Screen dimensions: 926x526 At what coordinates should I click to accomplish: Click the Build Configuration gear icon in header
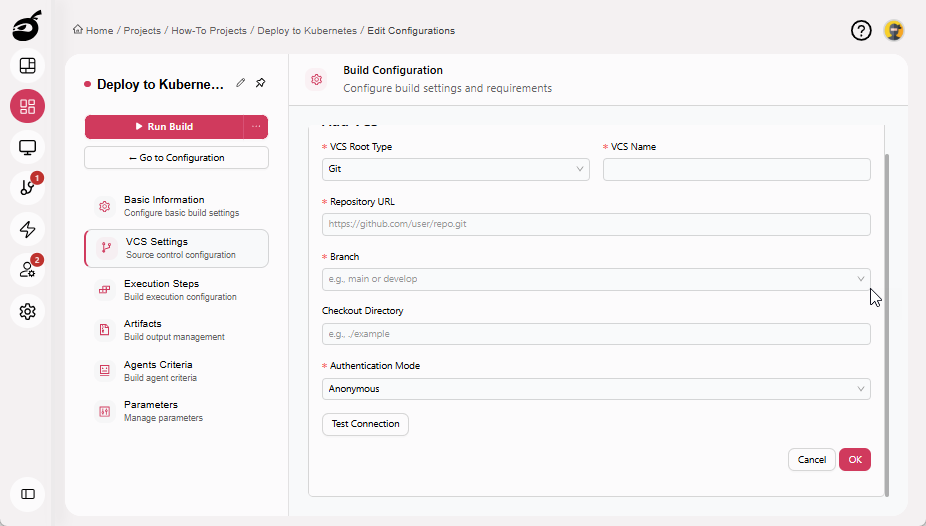pyautogui.click(x=317, y=79)
